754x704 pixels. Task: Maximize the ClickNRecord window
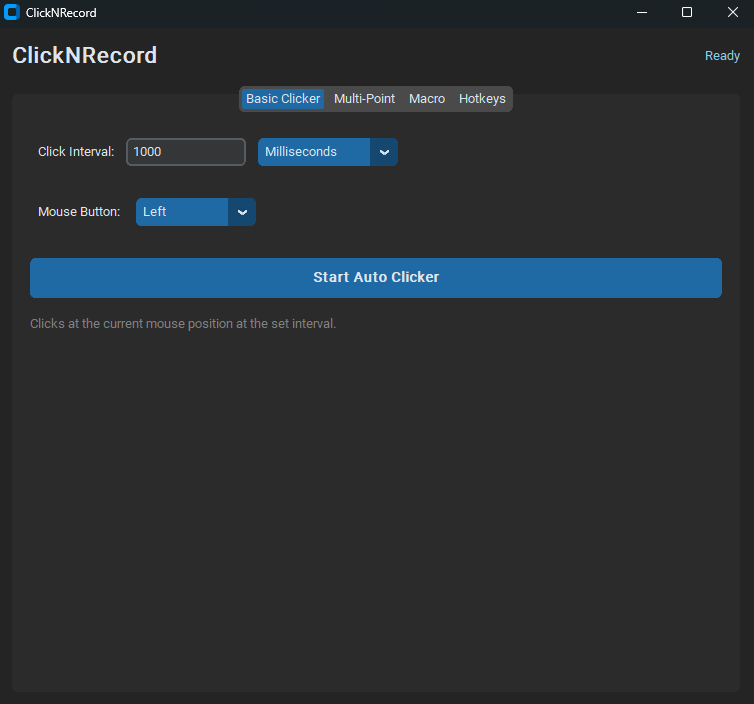[687, 13]
